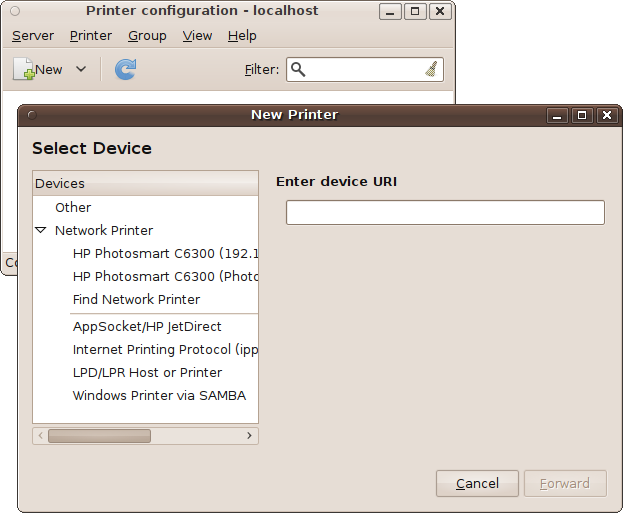Choose LPD/LPR Host or Printer
623x513 pixels.
[x=147, y=373]
